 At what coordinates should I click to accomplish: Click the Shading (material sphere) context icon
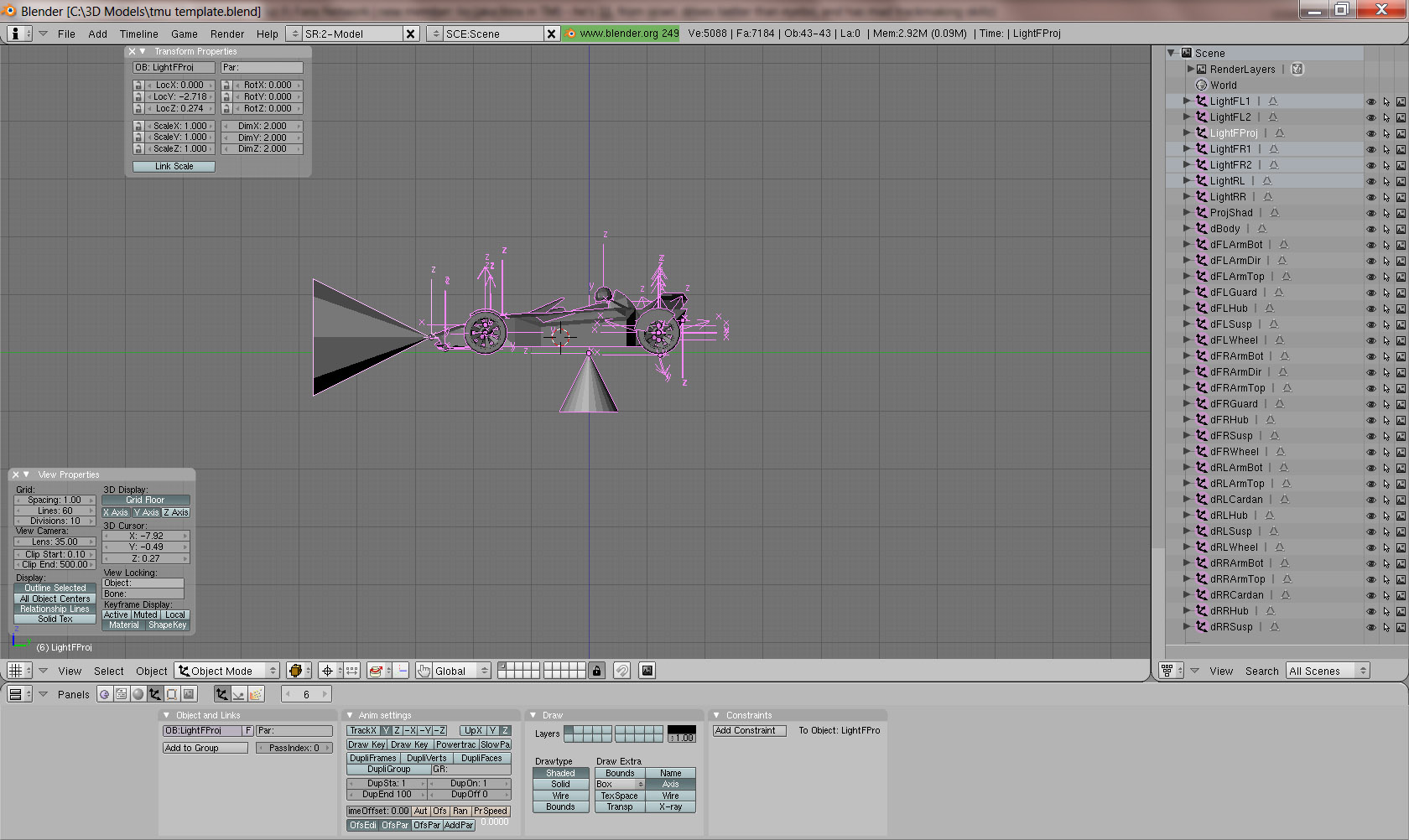point(138,694)
